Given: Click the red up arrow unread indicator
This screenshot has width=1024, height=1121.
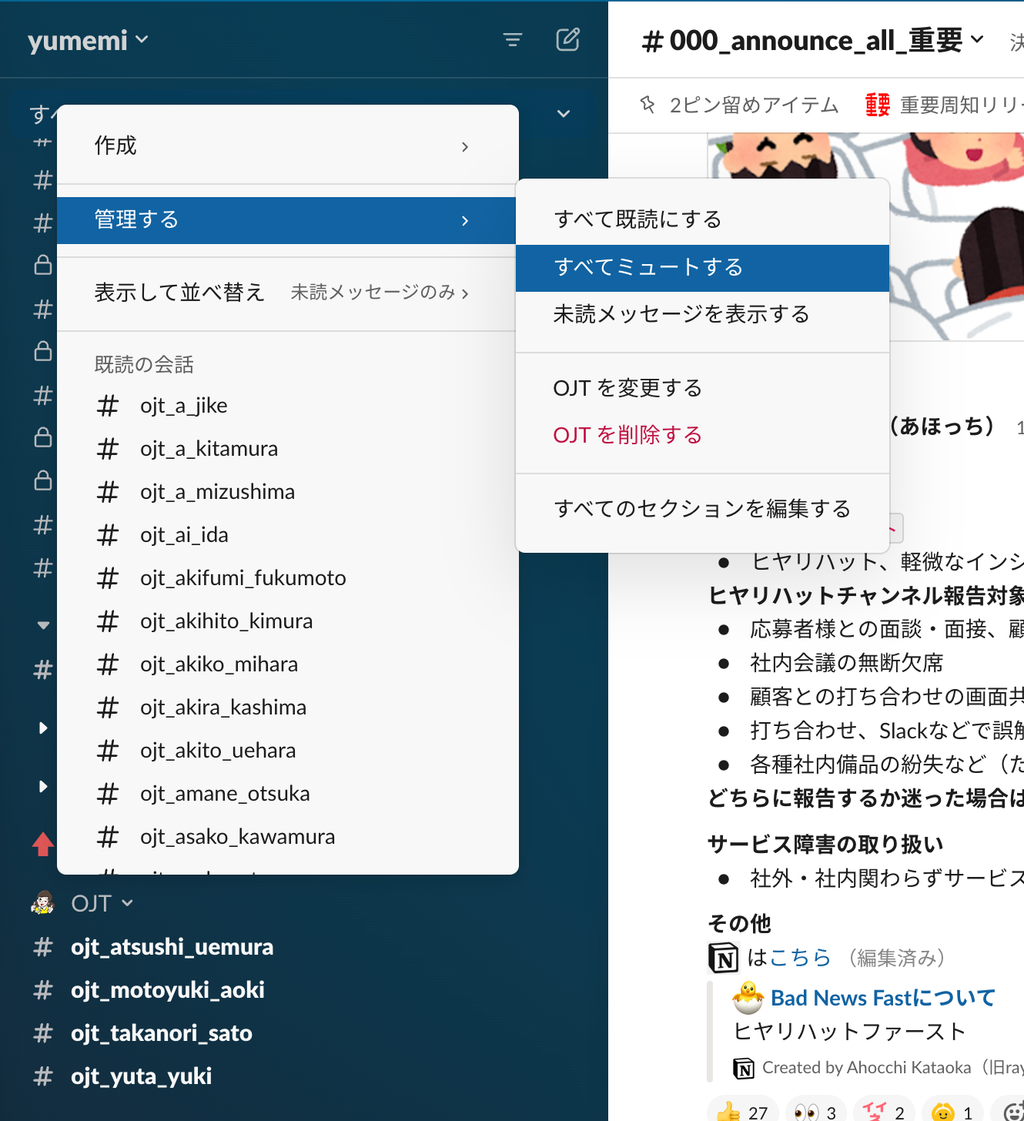Looking at the screenshot, I should (42, 845).
